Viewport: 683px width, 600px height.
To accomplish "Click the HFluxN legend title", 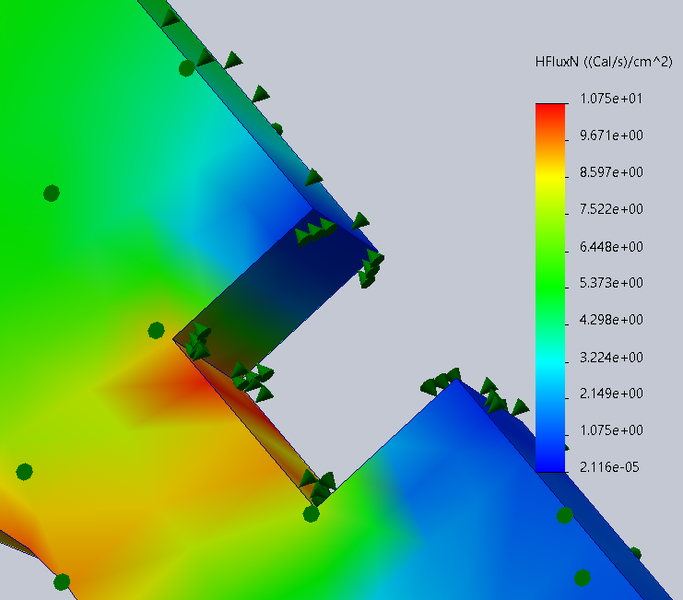I will [602, 62].
